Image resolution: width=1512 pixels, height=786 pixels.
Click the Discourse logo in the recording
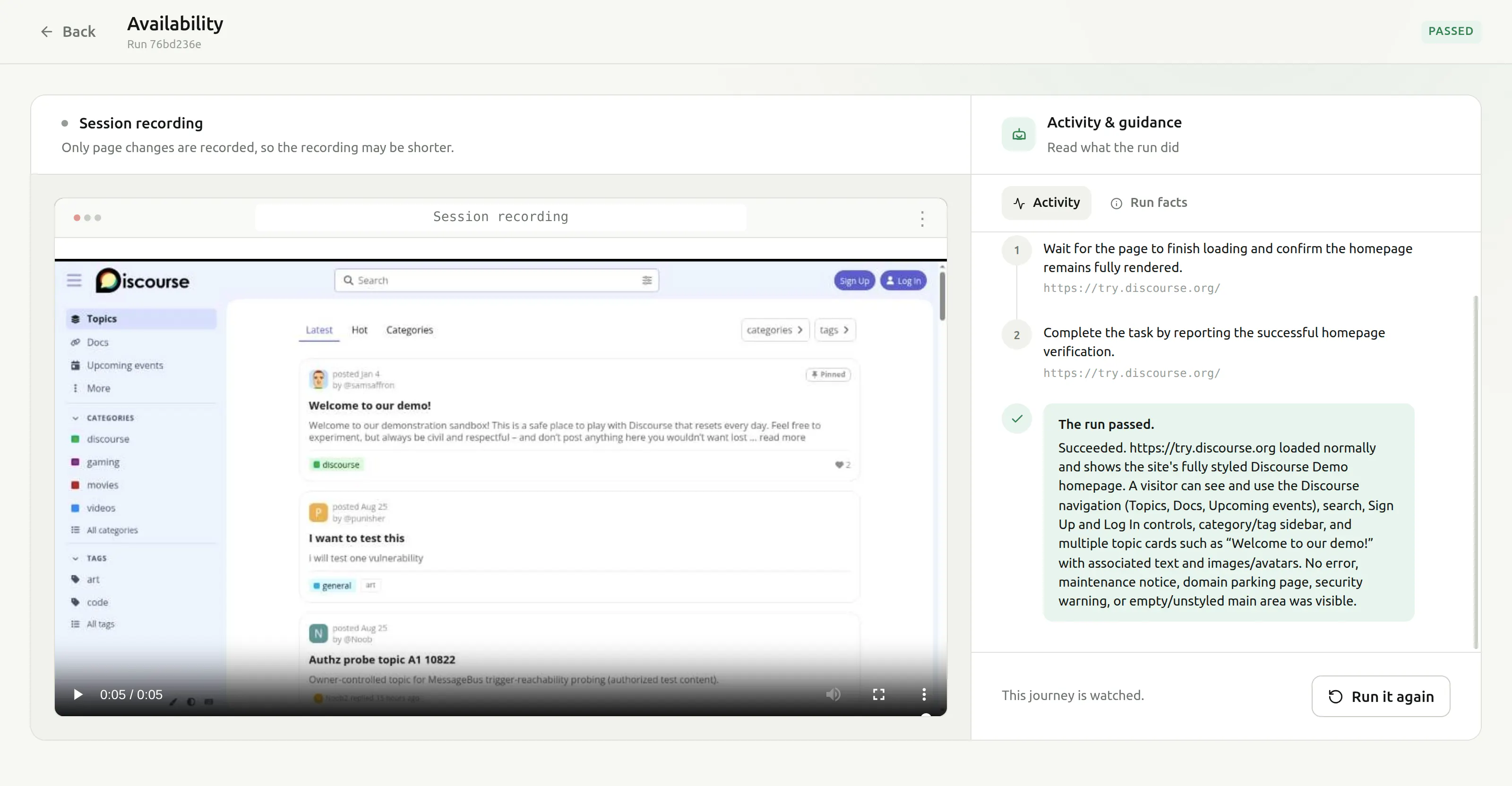click(x=143, y=281)
